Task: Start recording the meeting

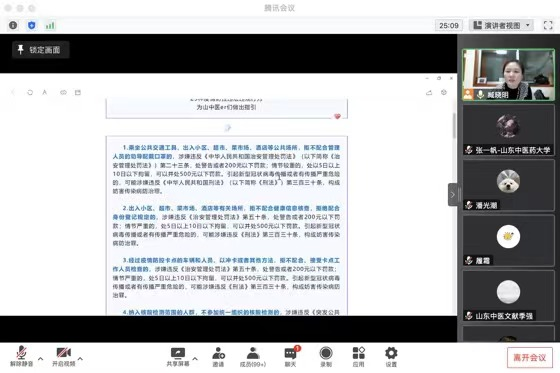Action: point(326,357)
